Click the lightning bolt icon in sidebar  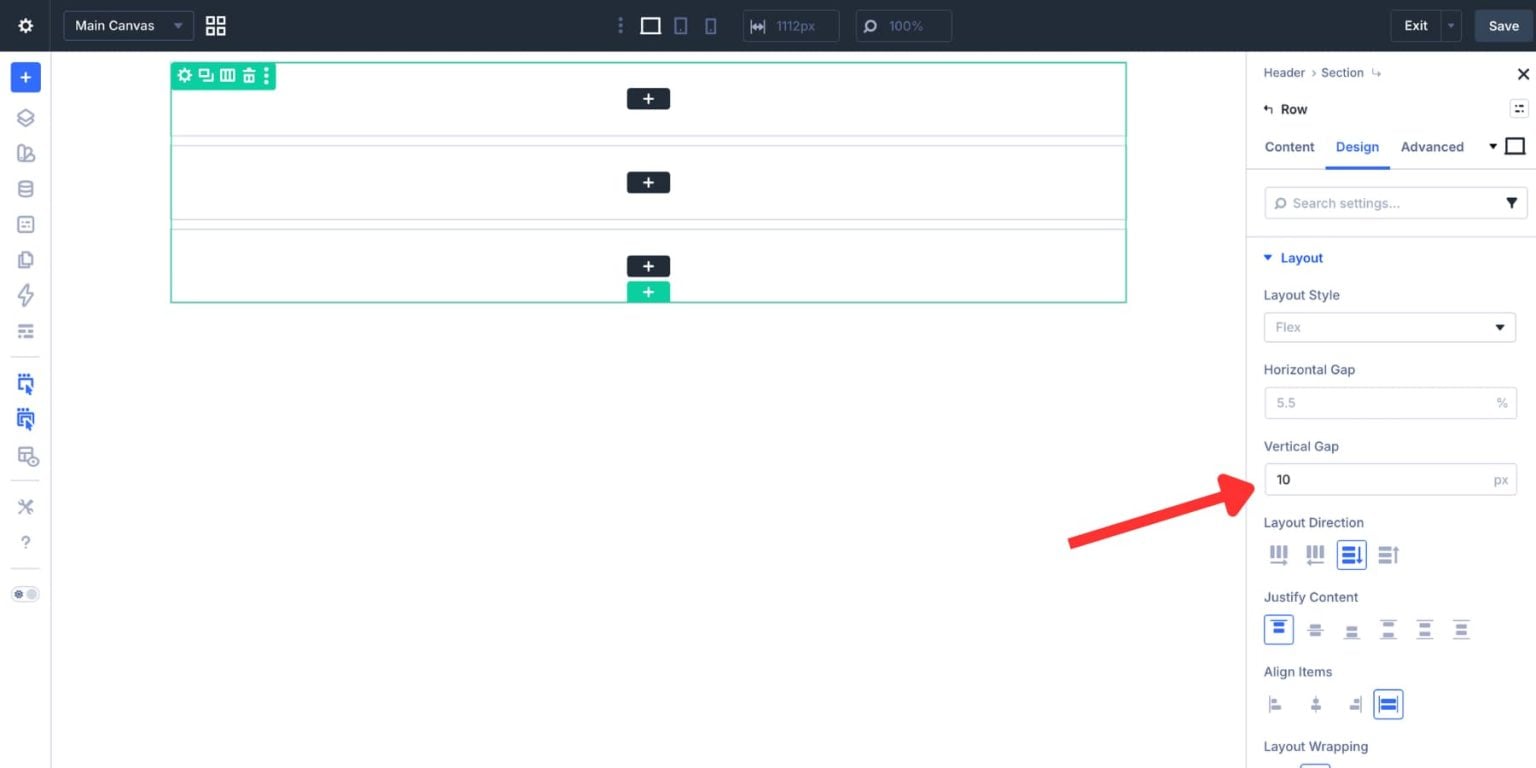(x=26, y=295)
